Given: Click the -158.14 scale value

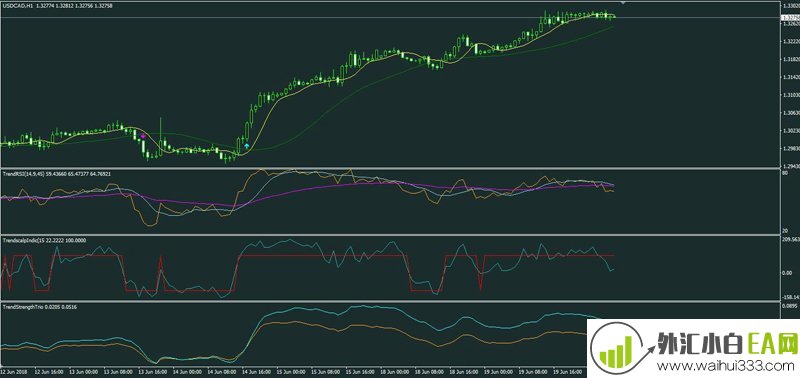Looking at the screenshot, I should [x=790, y=297].
